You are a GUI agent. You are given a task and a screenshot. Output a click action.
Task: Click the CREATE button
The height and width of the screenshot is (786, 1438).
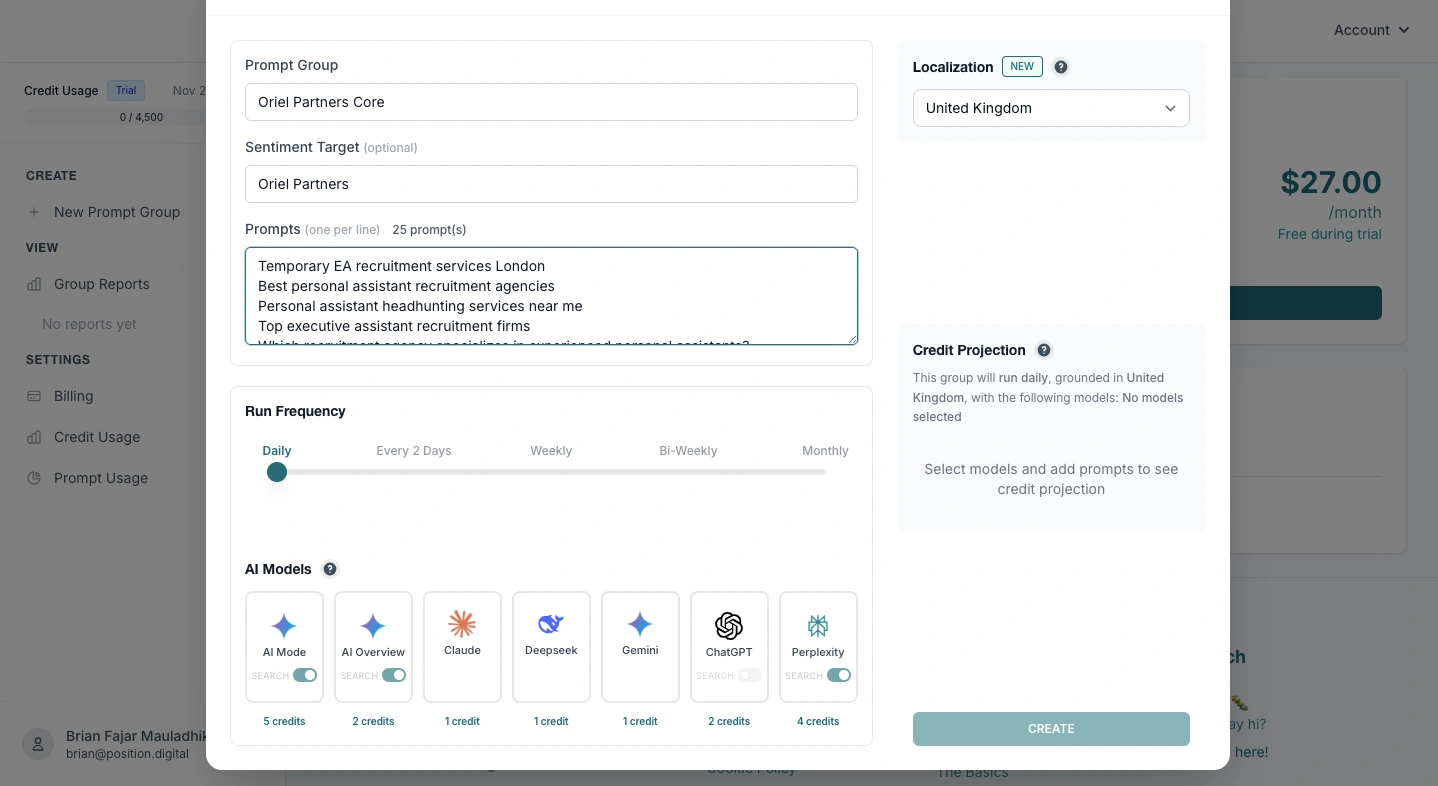pyautogui.click(x=1051, y=729)
